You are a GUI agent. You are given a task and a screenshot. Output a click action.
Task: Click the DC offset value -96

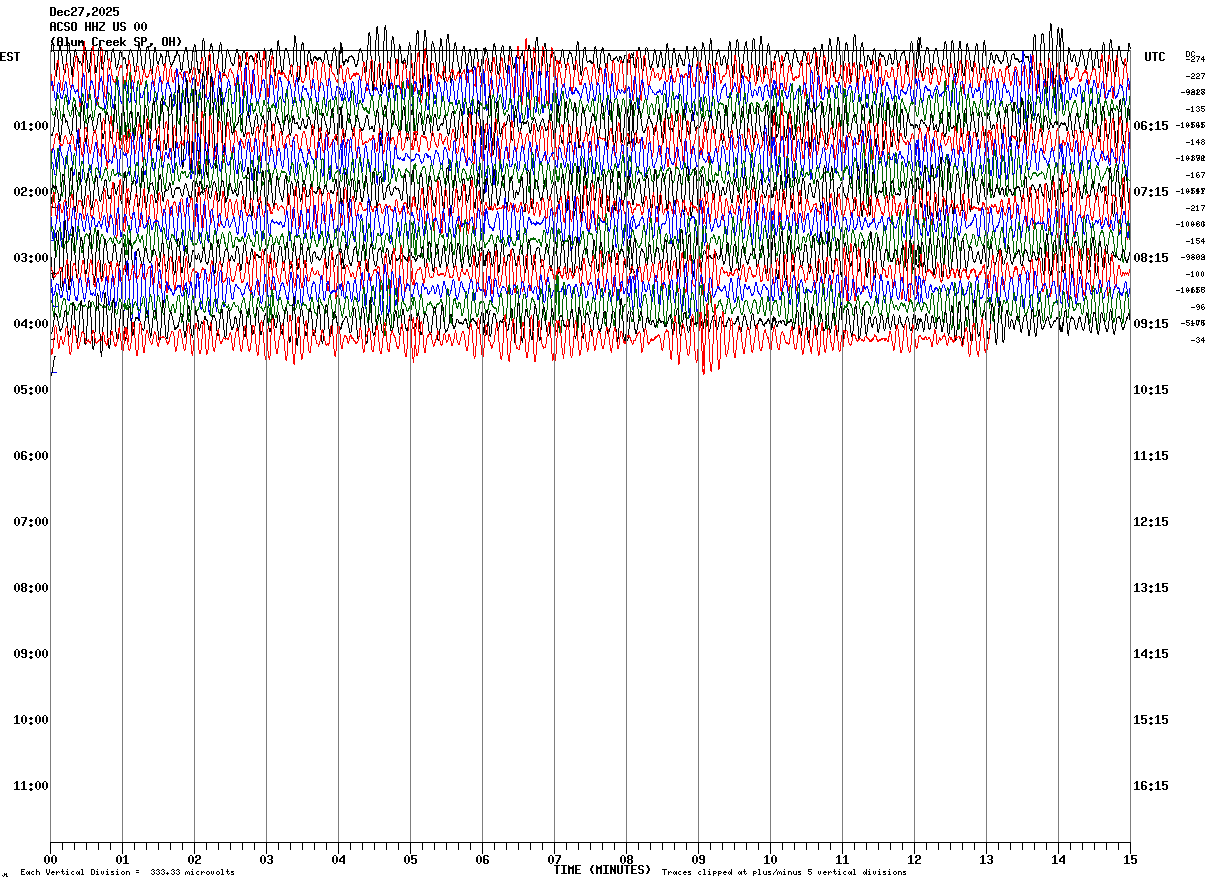(x=1197, y=307)
